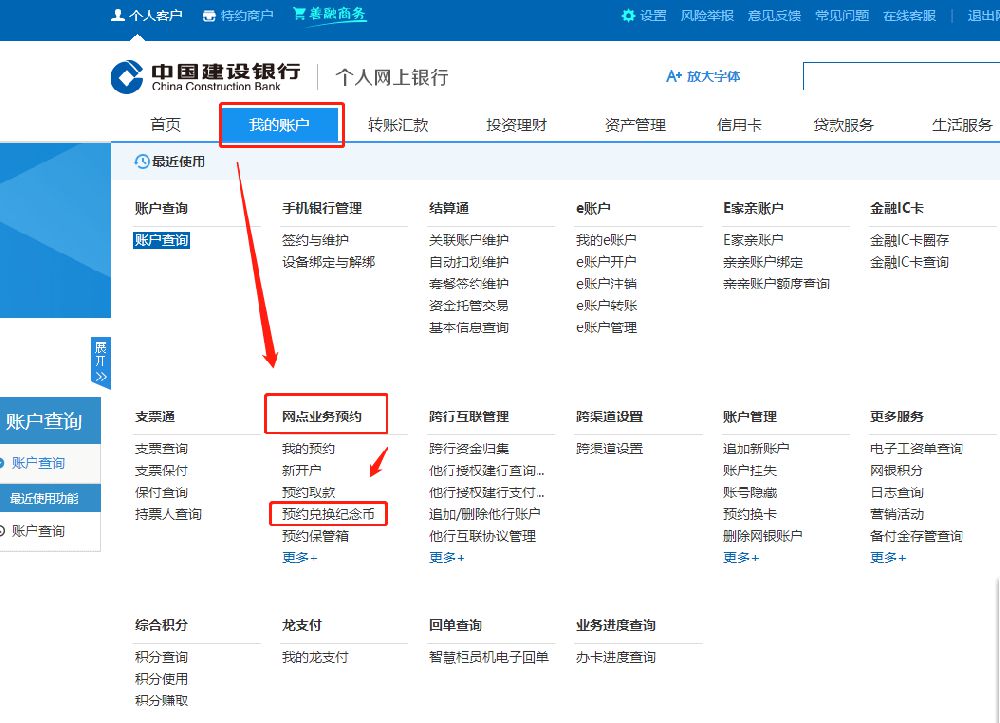The width and height of the screenshot is (1000, 723).
Task: Open 金融IC卡圈存 link
Action: point(909,240)
